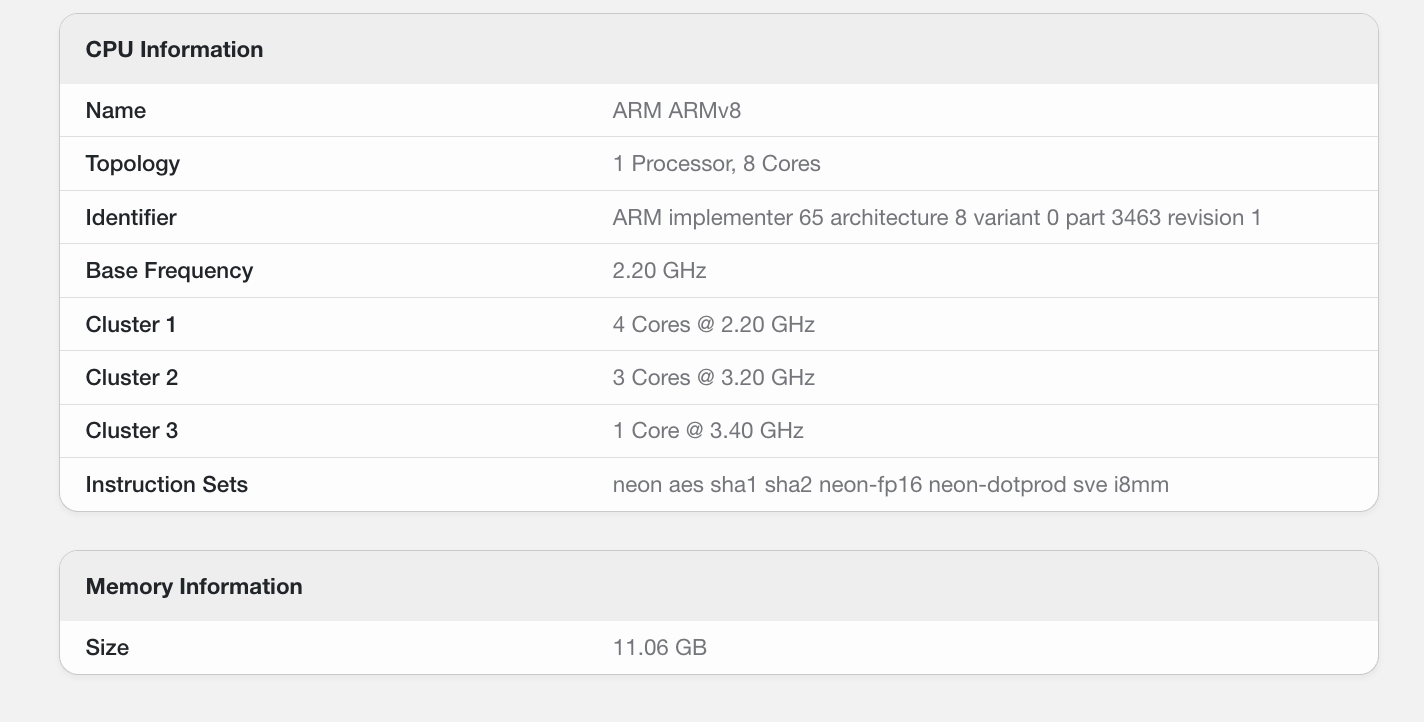Select the ARM ARMv8 name value
The image size is (1424, 722).
click(x=676, y=111)
